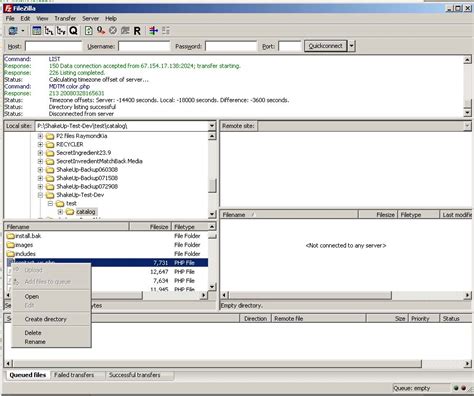Select the Queued files tab
This screenshot has width=474, height=396.
coord(28,375)
